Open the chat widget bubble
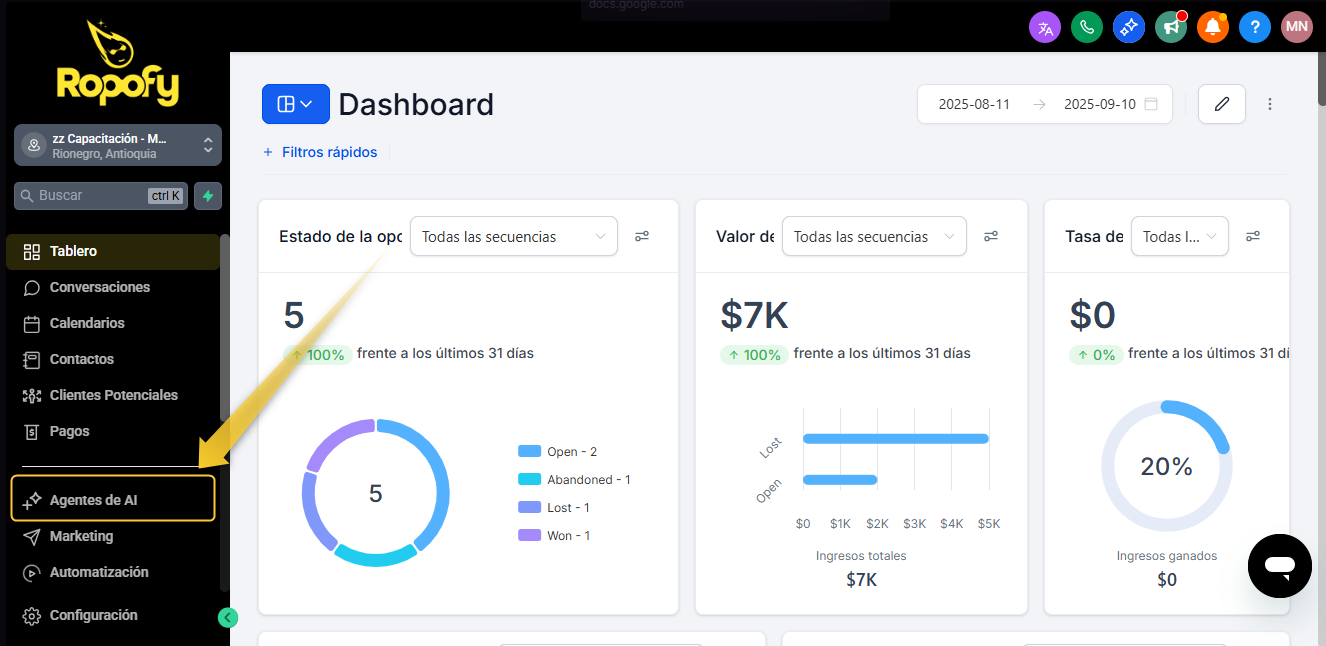This screenshot has height=646, width=1326. pyautogui.click(x=1279, y=566)
